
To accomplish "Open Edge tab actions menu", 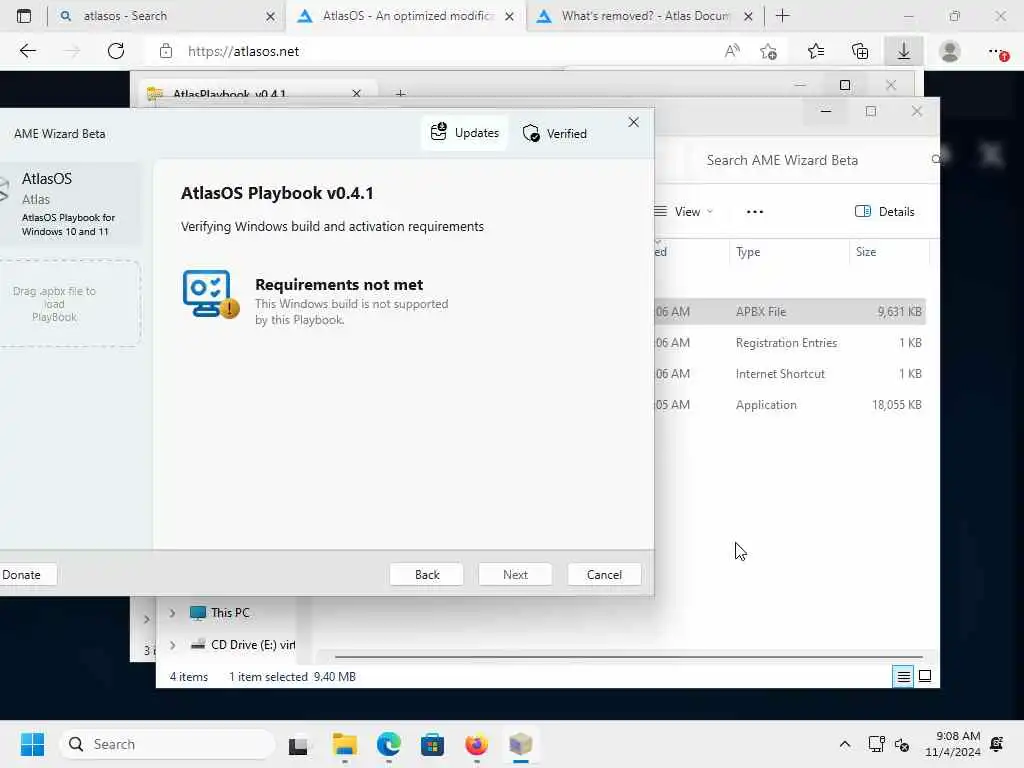I will tap(24, 16).
